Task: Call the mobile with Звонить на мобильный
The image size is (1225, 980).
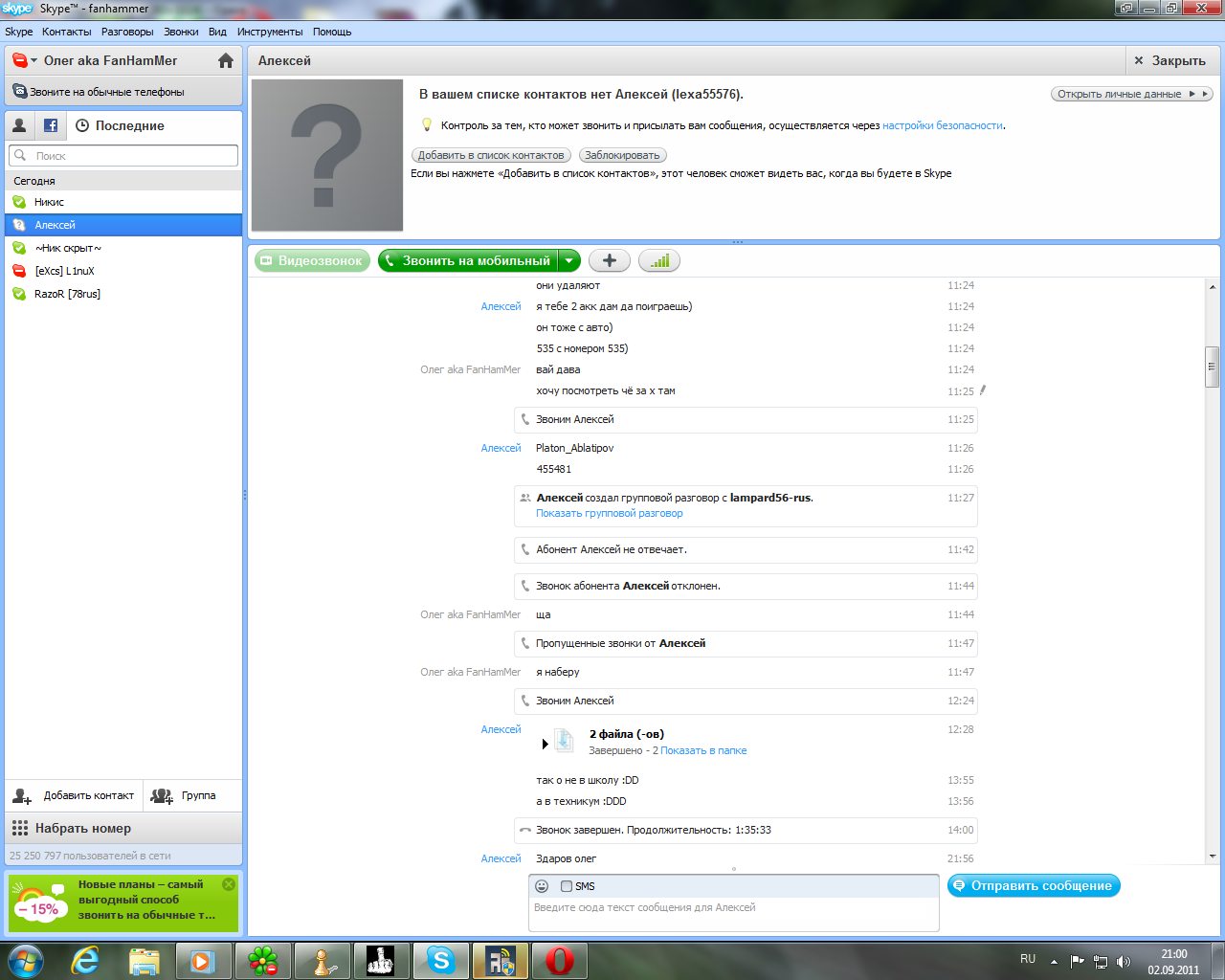Action: coord(469,260)
